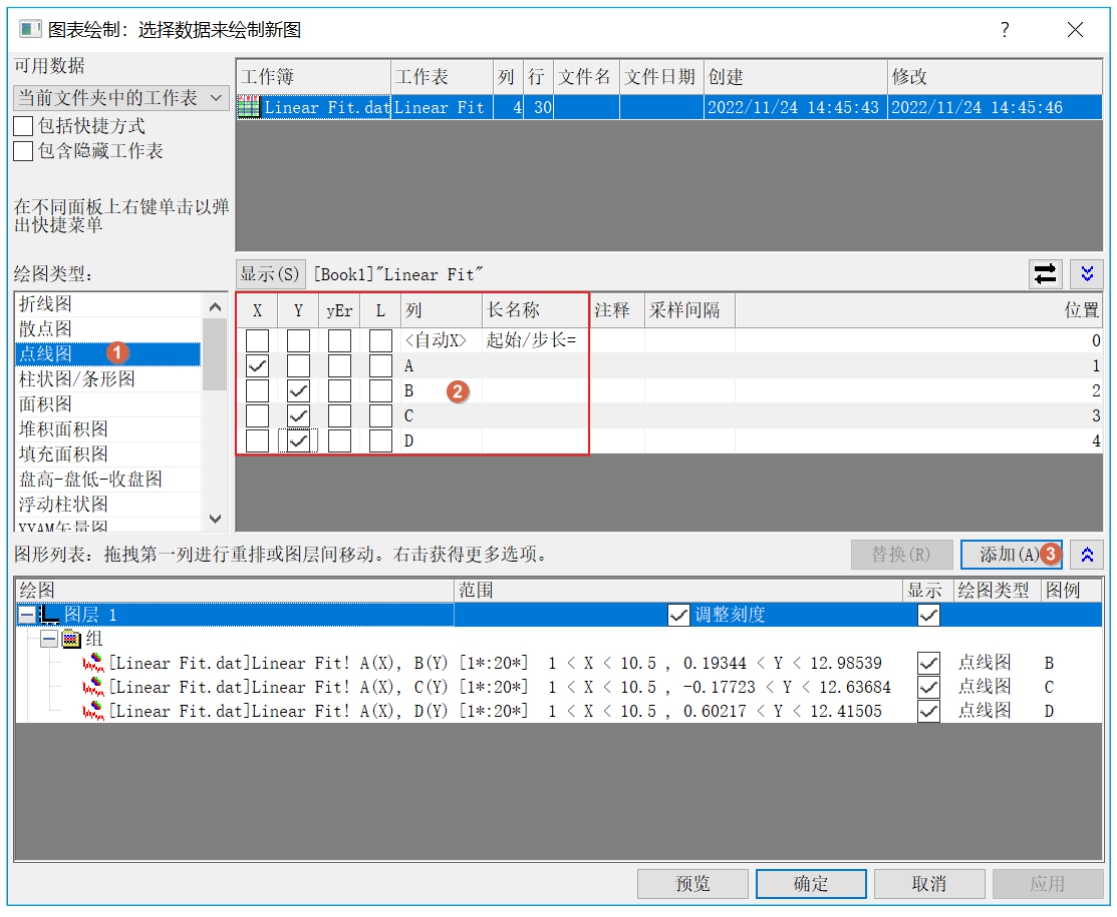The height and width of the screenshot is (917, 1117).
Task: Click the 组 group icon in tree
Action: [72, 639]
